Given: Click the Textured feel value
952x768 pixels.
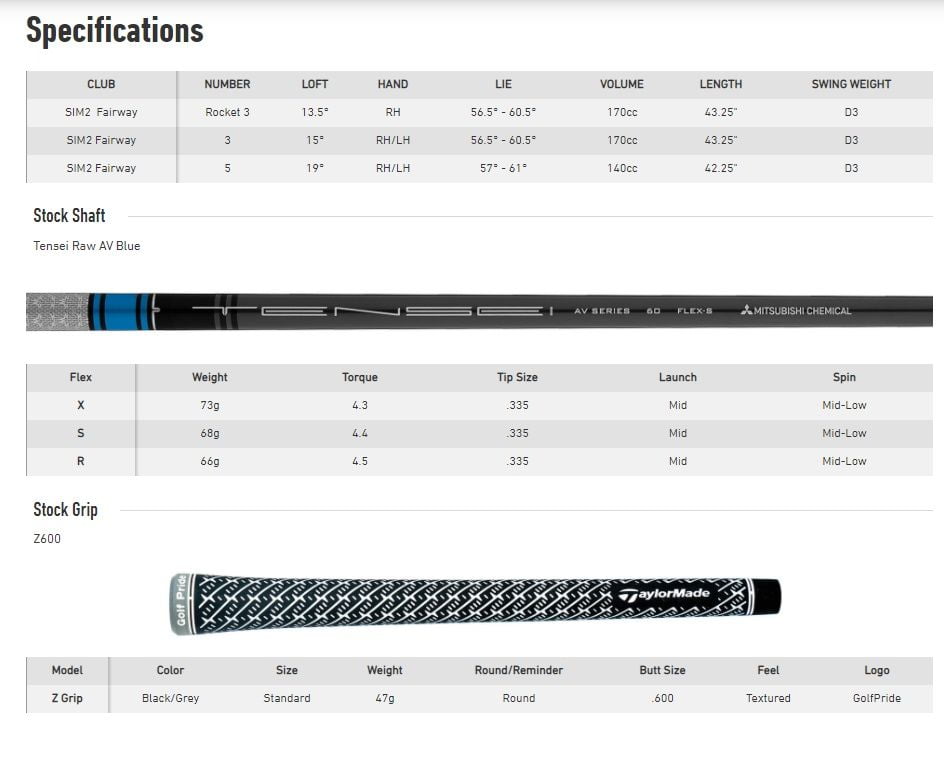Looking at the screenshot, I should pyautogui.click(x=768, y=698).
